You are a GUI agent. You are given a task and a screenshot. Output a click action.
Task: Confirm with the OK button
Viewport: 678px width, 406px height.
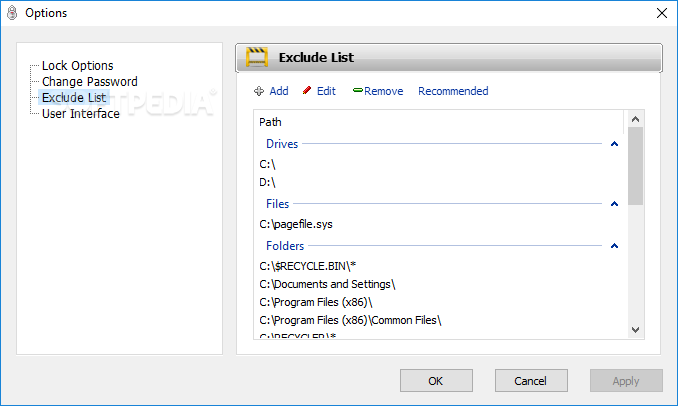coord(436,380)
